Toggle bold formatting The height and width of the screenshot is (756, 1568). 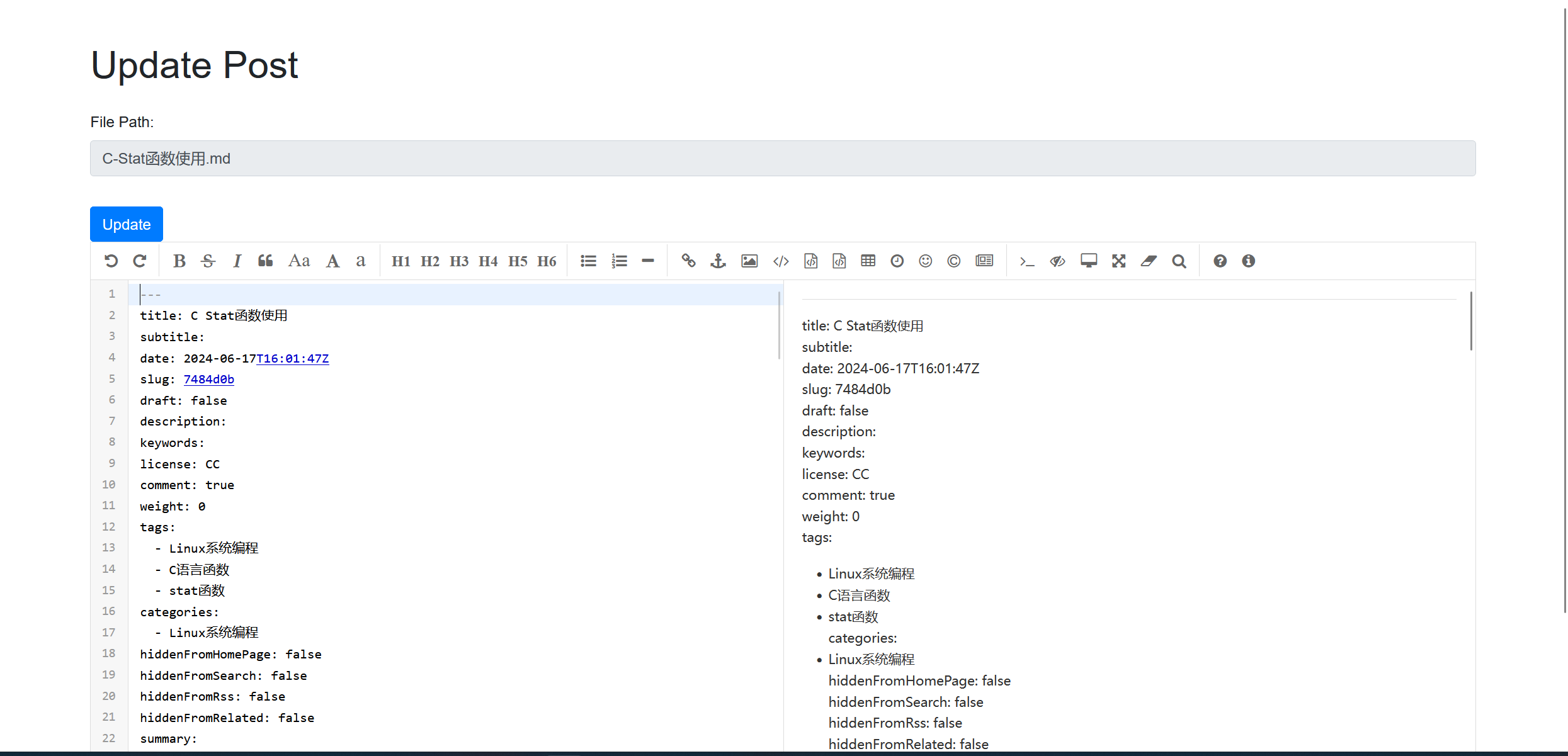click(x=179, y=261)
